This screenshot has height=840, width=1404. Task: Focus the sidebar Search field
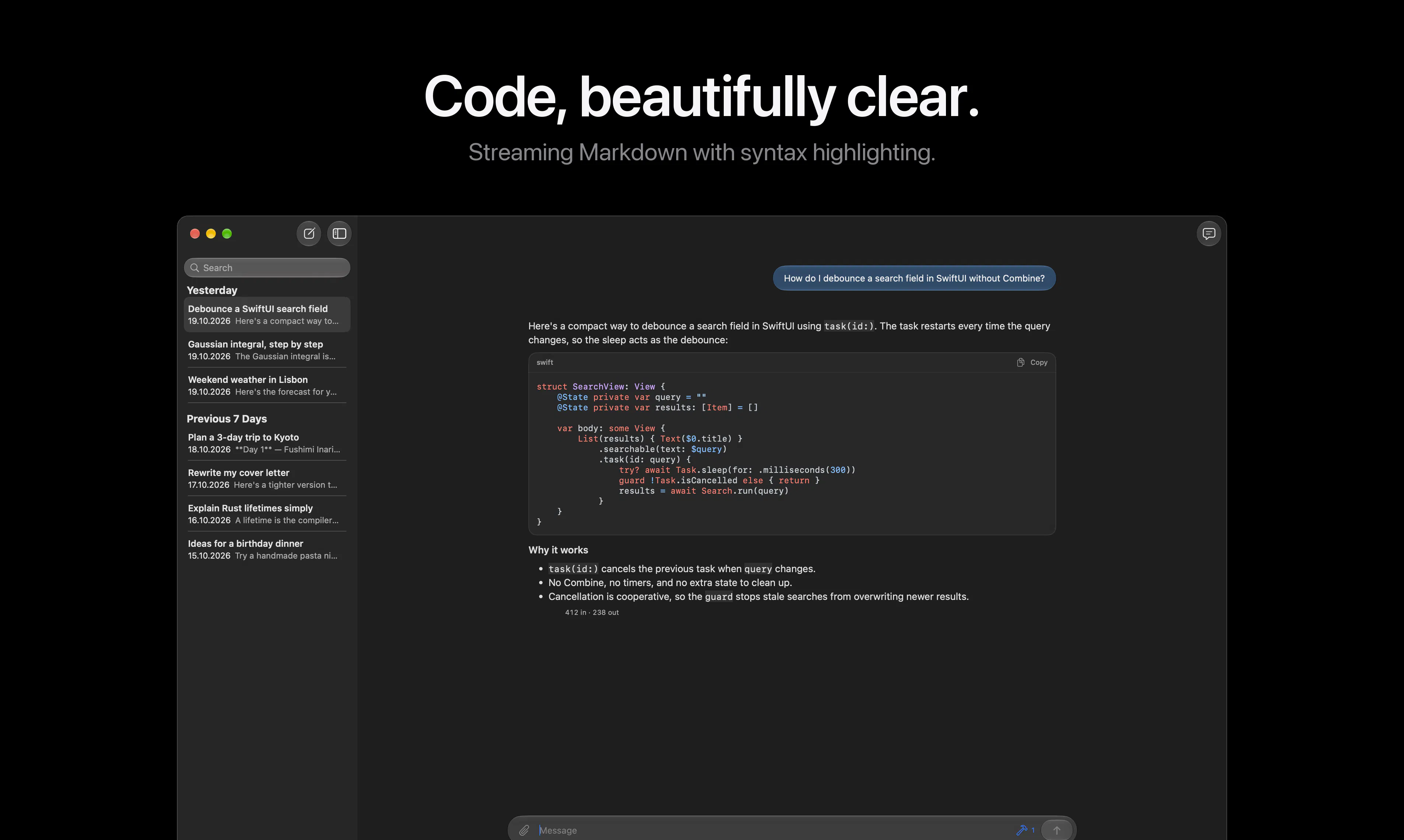pyautogui.click(x=267, y=268)
